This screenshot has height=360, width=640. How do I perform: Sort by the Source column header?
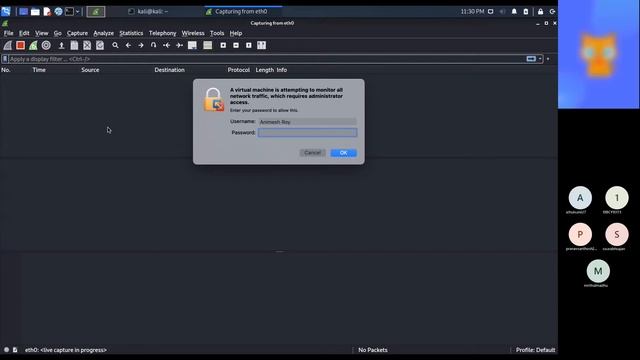[x=90, y=70]
